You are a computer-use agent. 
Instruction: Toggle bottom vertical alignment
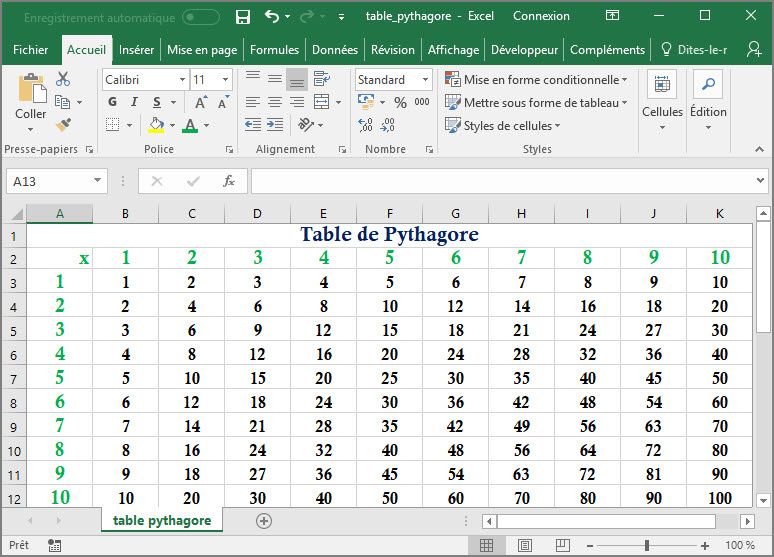coord(297,79)
